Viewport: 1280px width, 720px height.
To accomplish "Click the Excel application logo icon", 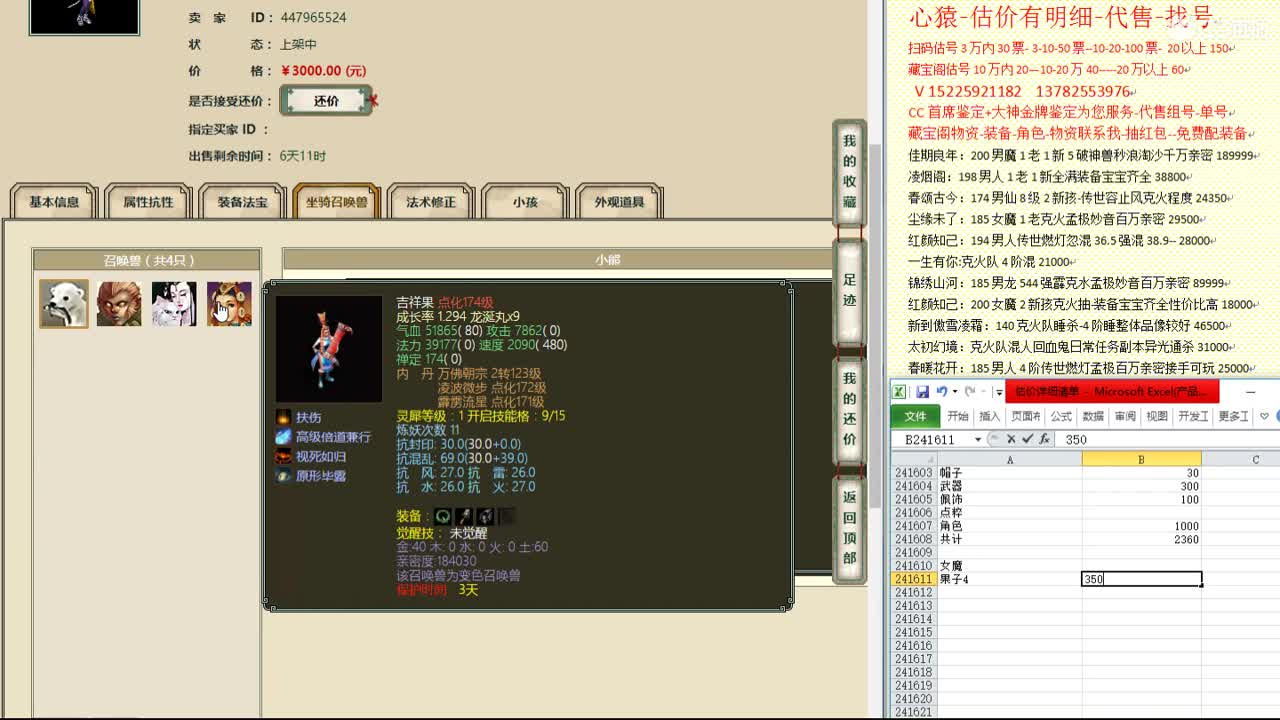I will (x=899, y=392).
